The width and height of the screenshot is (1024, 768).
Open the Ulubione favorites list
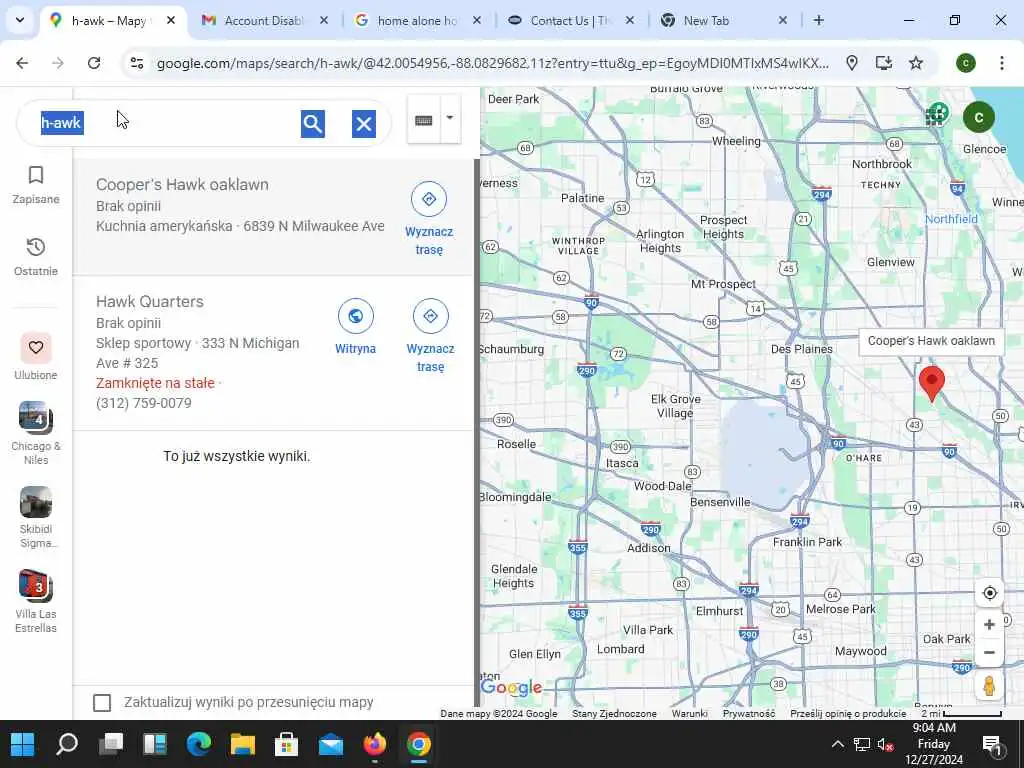tap(36, 357)
